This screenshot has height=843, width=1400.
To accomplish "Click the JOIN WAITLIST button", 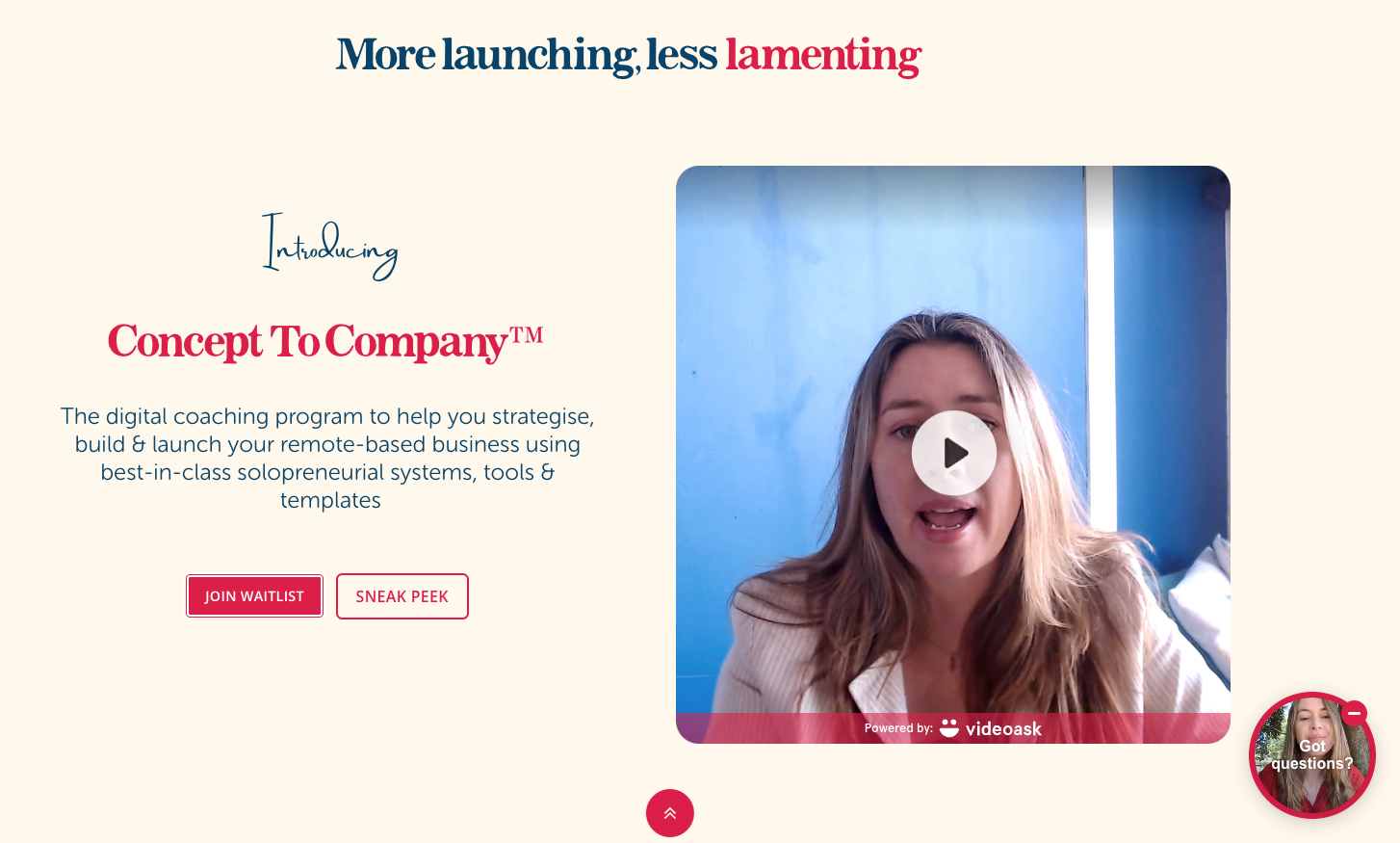I will coord(254,596).
